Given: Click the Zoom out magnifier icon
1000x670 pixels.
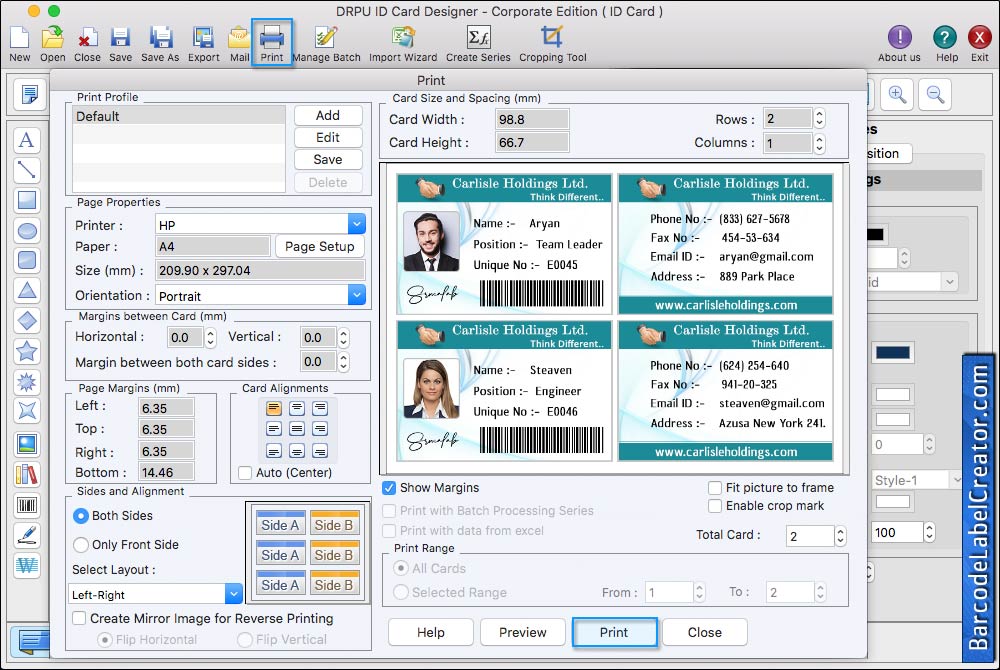Looking at the screenshot, I should coord(936,94).
